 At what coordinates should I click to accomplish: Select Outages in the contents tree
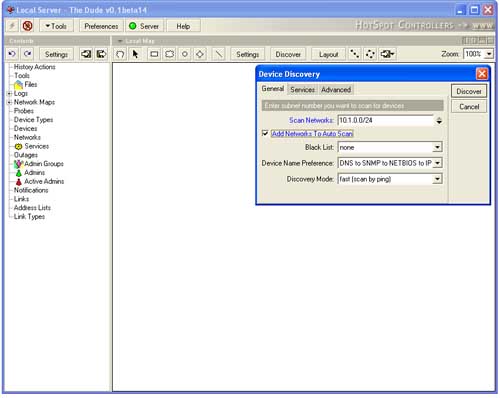coord(26,155)
